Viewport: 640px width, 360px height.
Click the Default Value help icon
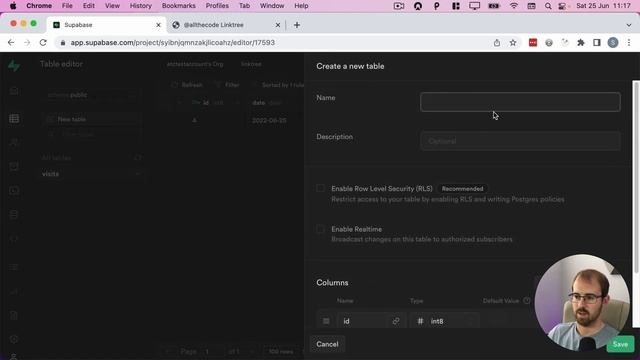527,301
